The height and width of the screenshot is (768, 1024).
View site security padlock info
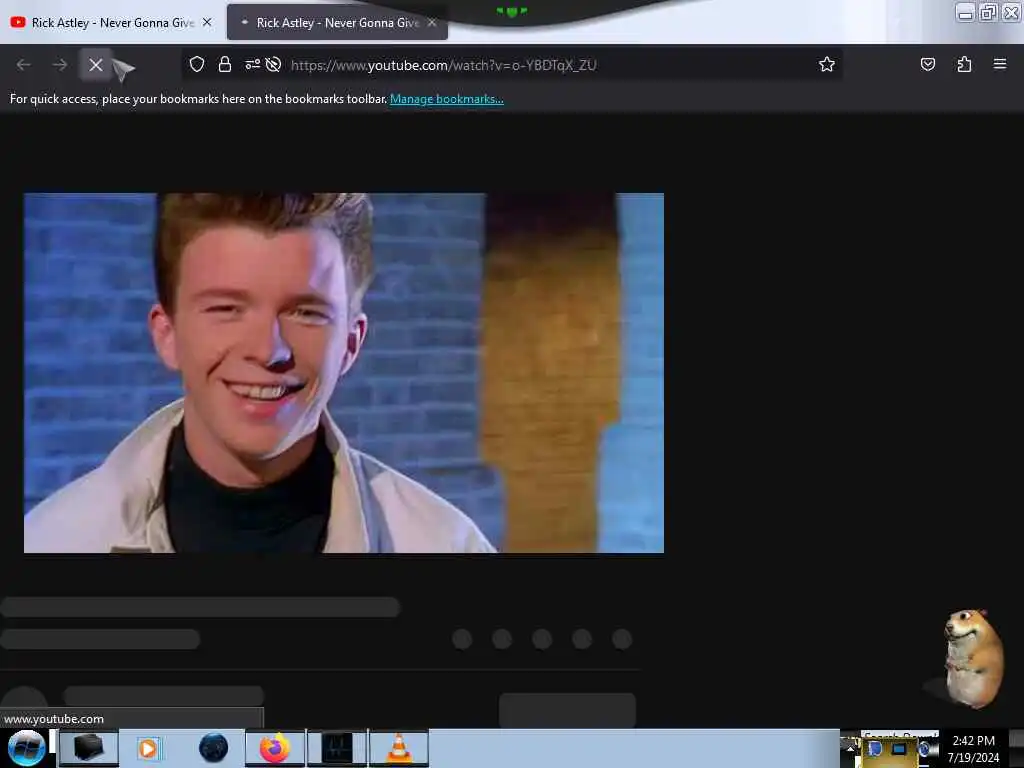pyautogui.click(x=225, y=64)
